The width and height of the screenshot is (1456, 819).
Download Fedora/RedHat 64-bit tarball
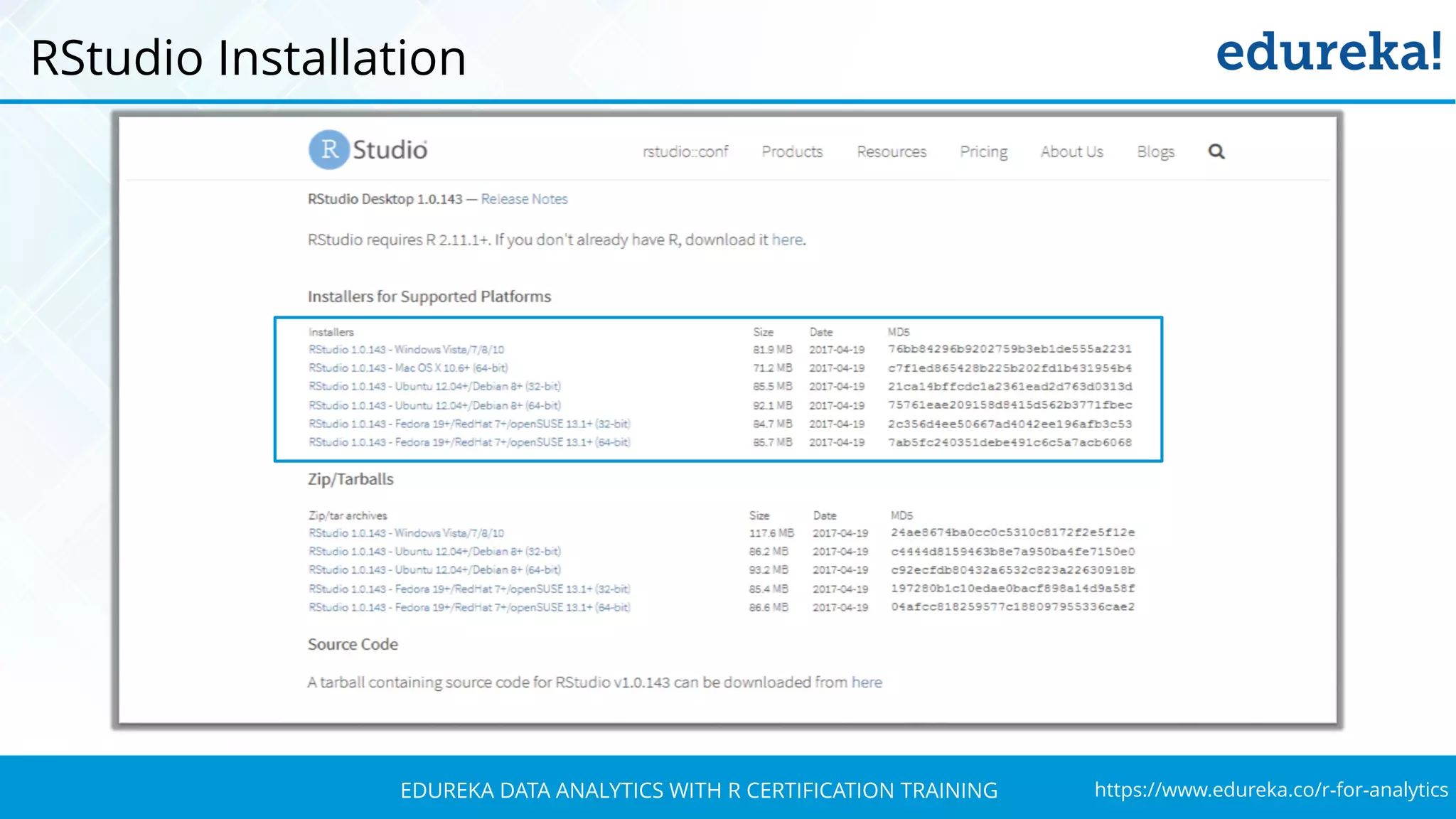[469, 607]
